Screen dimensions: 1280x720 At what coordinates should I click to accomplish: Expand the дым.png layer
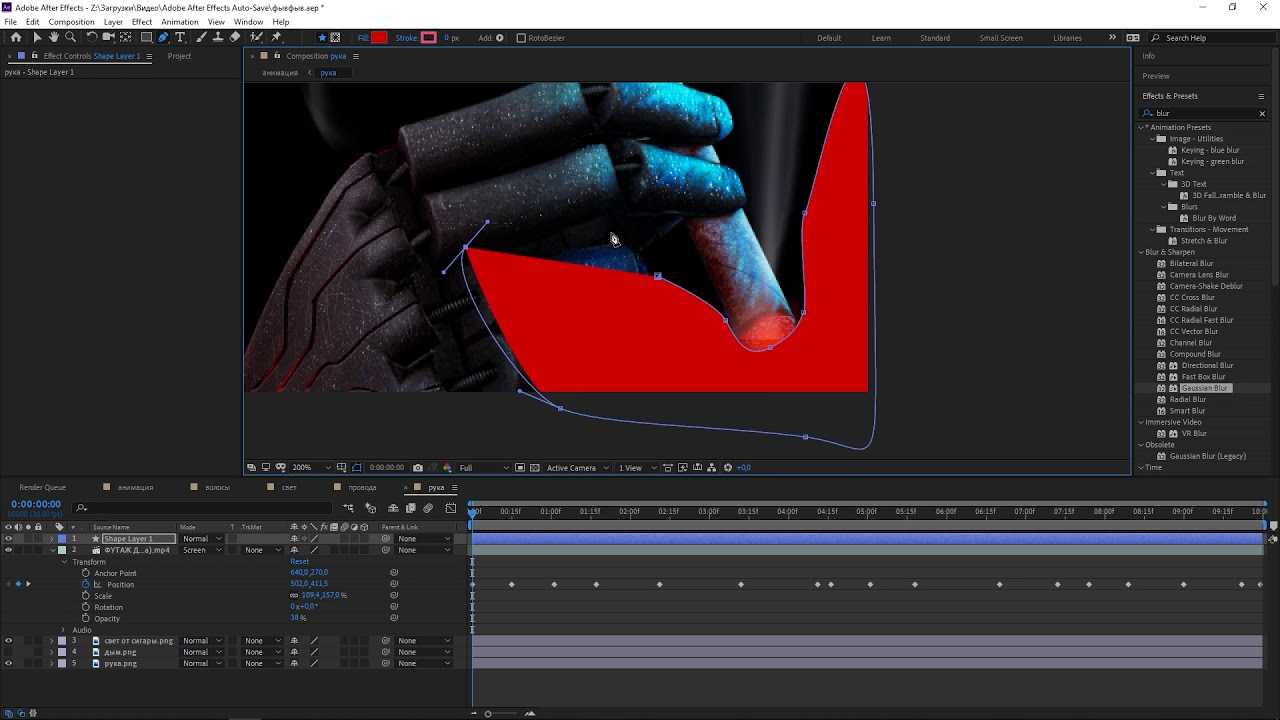tap(52, 652)
